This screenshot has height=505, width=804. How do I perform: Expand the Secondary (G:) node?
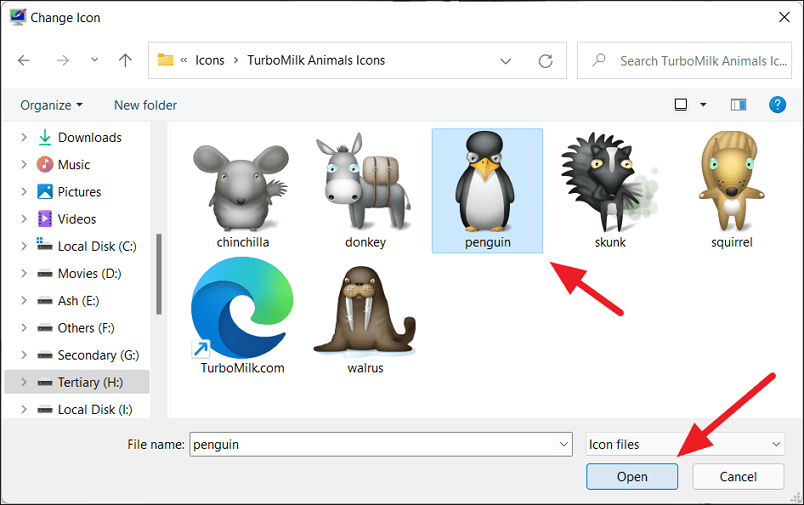click(24, 355)
